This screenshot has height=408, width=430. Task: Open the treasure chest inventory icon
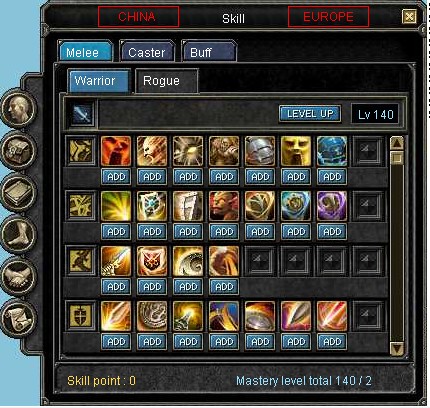click(x=19, y=150)
